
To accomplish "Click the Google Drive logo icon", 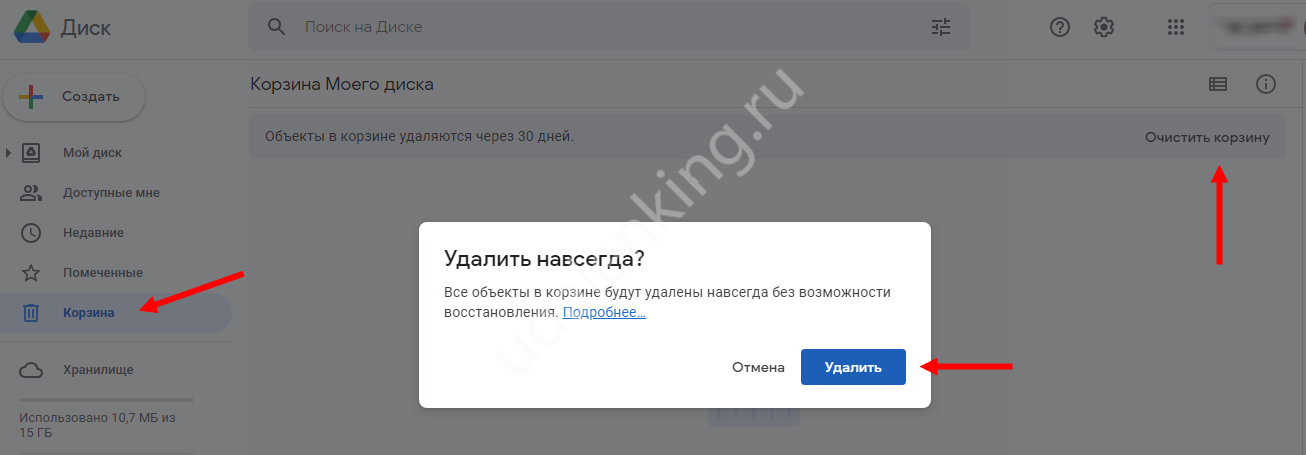I will 32,27.
